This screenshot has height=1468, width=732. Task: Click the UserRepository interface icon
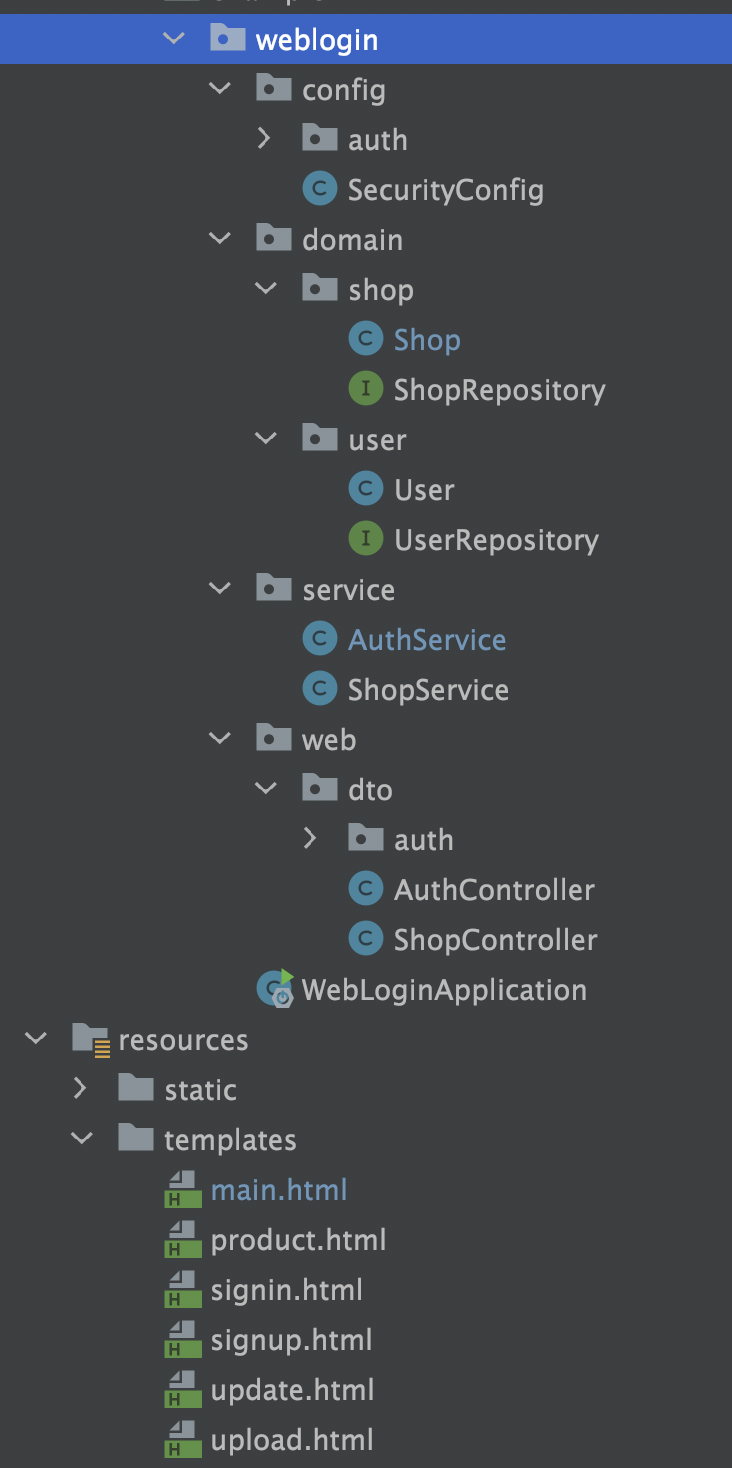pyautogui.click(x=365, y=539)
